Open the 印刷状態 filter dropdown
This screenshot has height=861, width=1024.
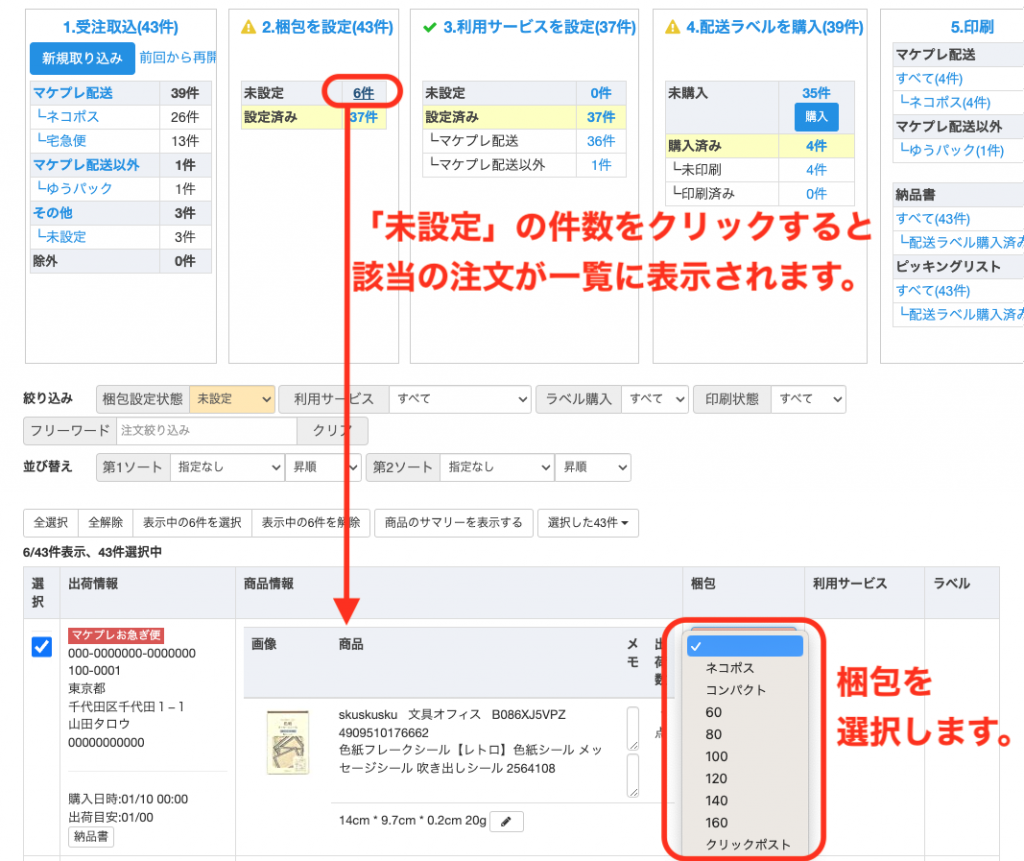click(808, 399)
